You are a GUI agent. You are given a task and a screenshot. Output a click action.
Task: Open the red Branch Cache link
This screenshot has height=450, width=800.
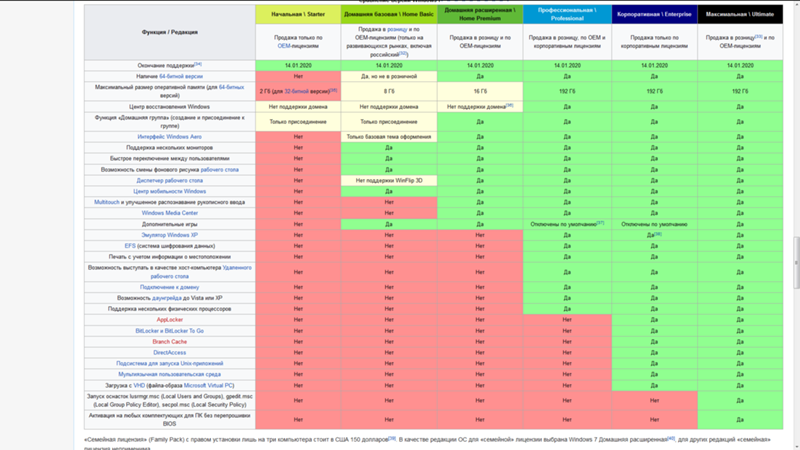[x=169, y=342]
